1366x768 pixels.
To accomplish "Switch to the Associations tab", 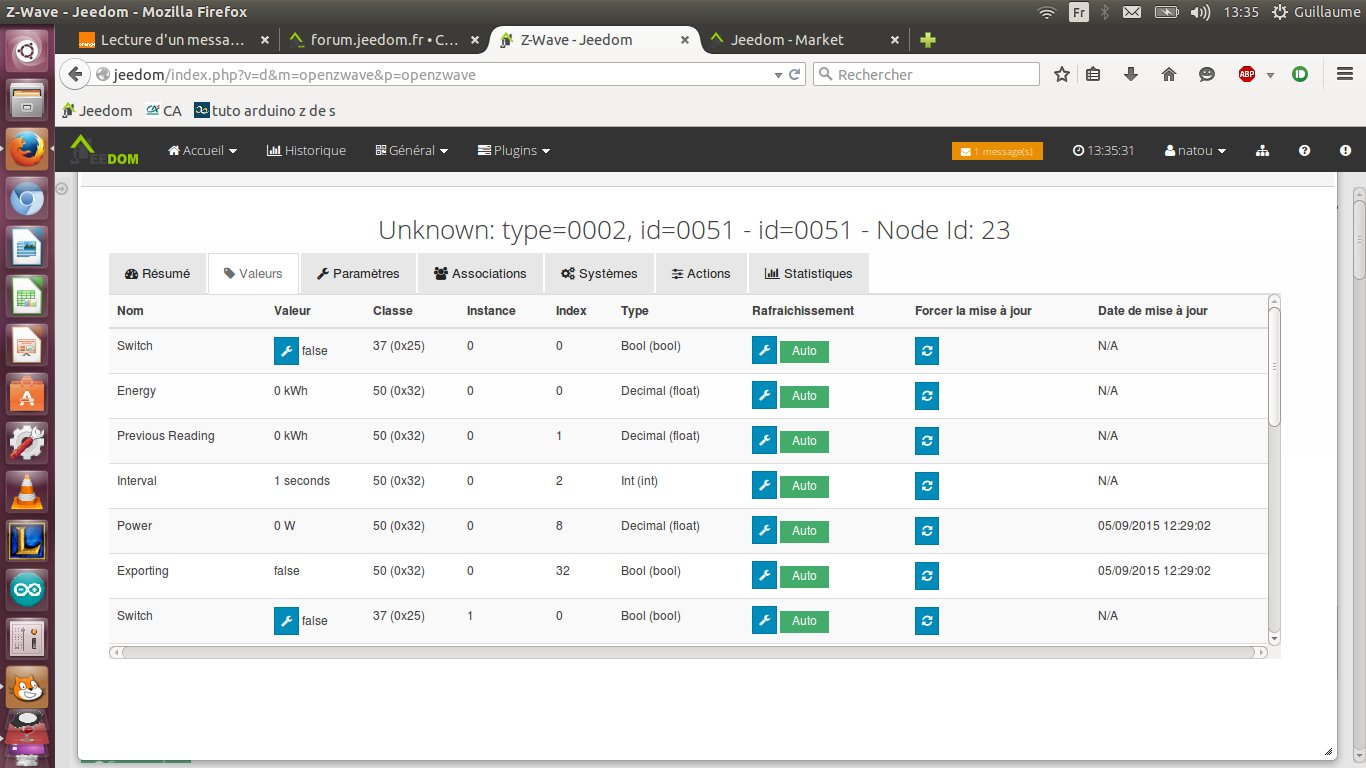I will pos(480,273).
